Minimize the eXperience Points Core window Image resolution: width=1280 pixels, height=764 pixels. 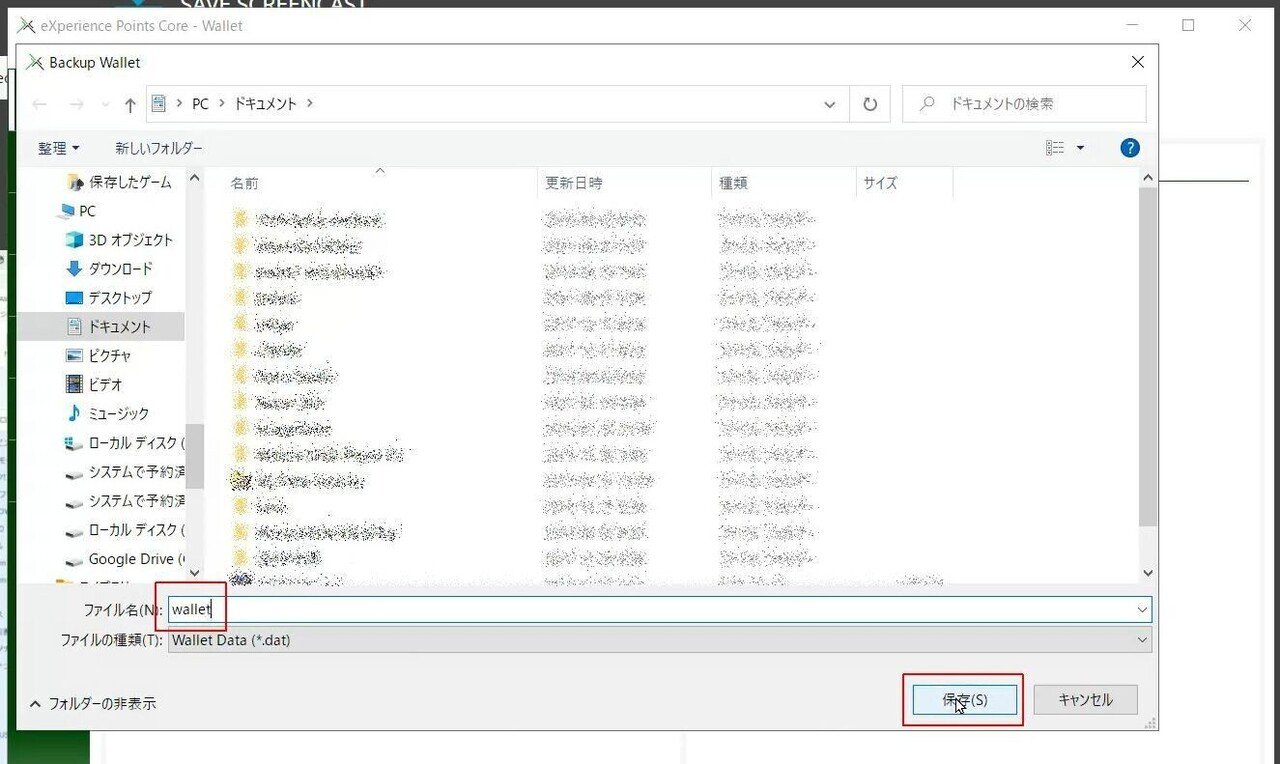(x=1131, y=26)
